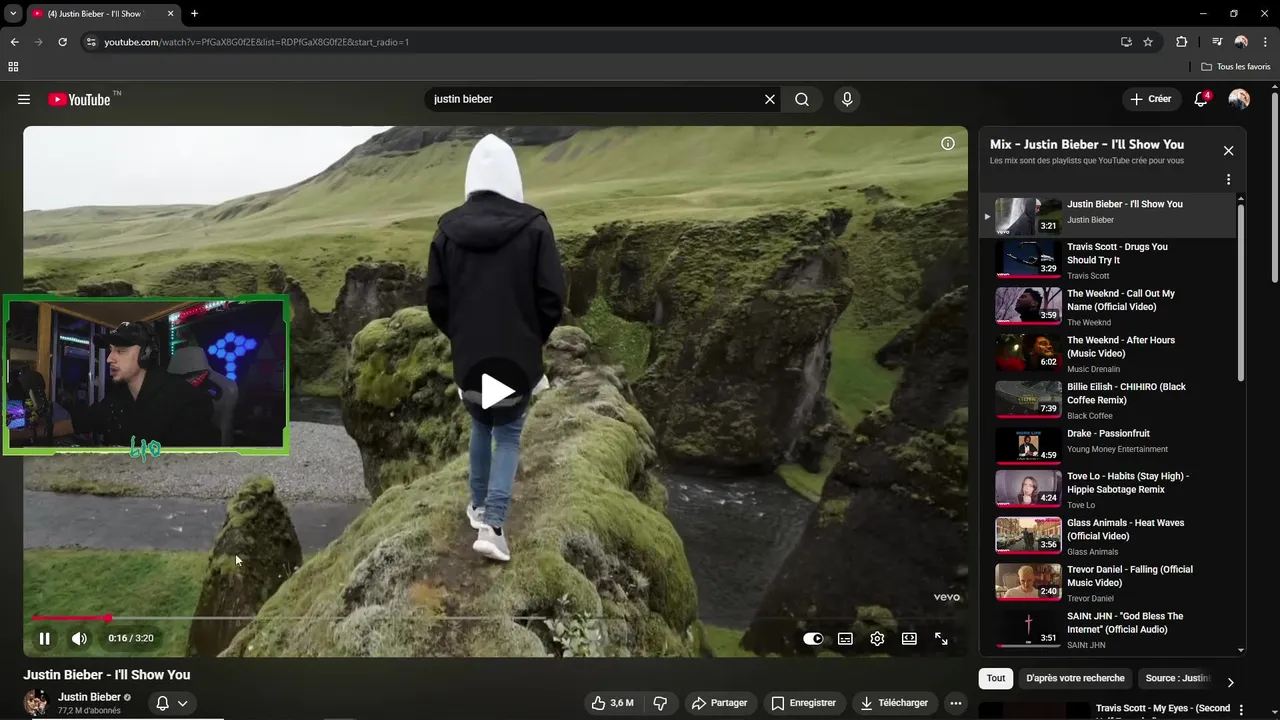Click the playlist panel scrollbar
Screen dimensions: 1280x720
(x=1241, y=292)
